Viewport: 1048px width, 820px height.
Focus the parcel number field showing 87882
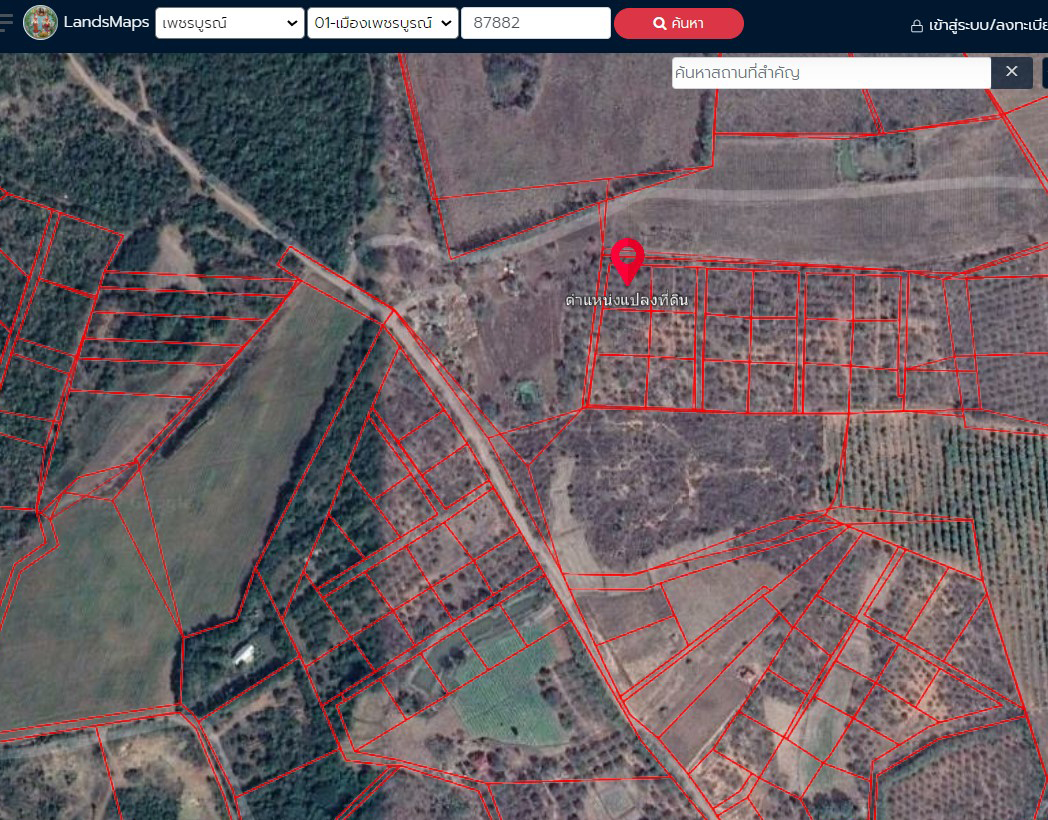click(535, 23)
